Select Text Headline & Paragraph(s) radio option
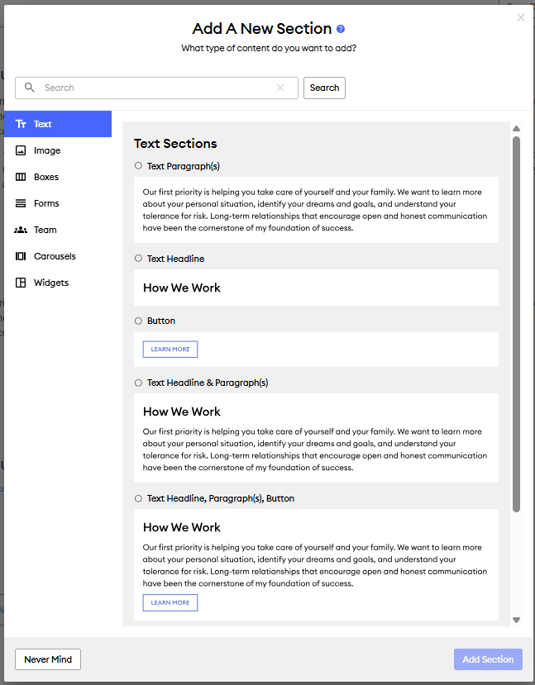Image resolution: width=535 pixels, height=685 pixels. 138,383
